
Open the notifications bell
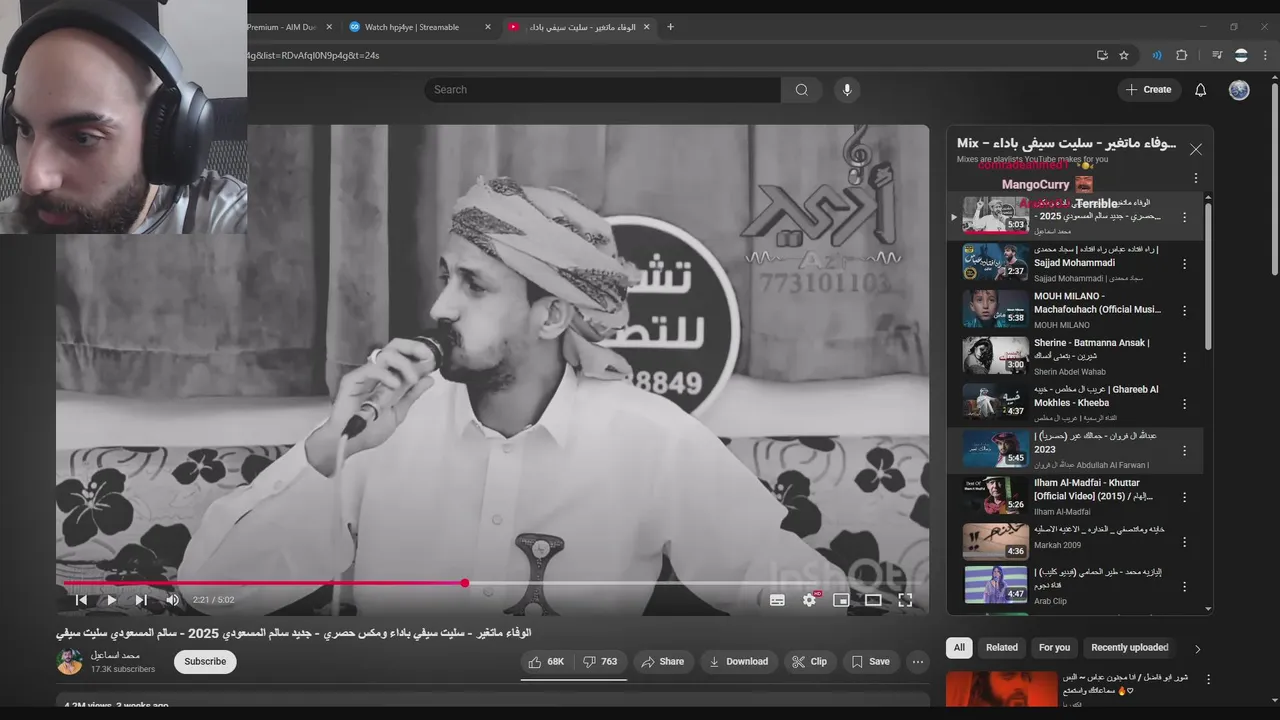point(1201,90)
